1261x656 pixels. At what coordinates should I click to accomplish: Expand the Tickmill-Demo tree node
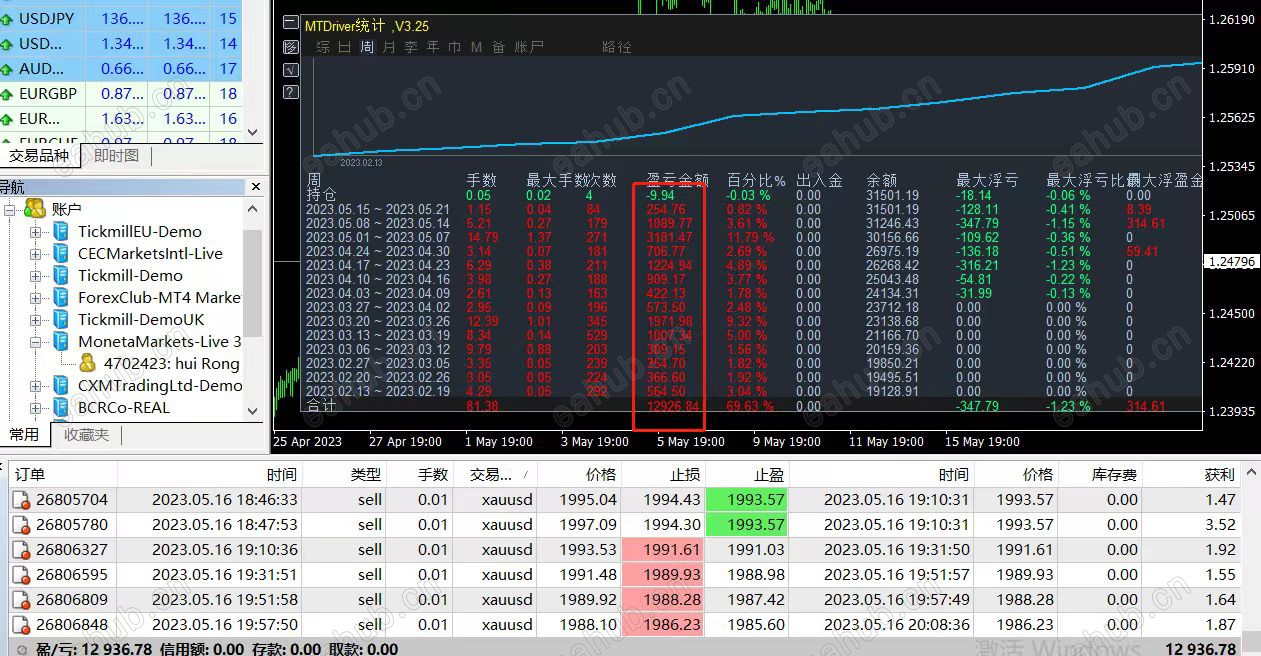[x=36, y=276]
